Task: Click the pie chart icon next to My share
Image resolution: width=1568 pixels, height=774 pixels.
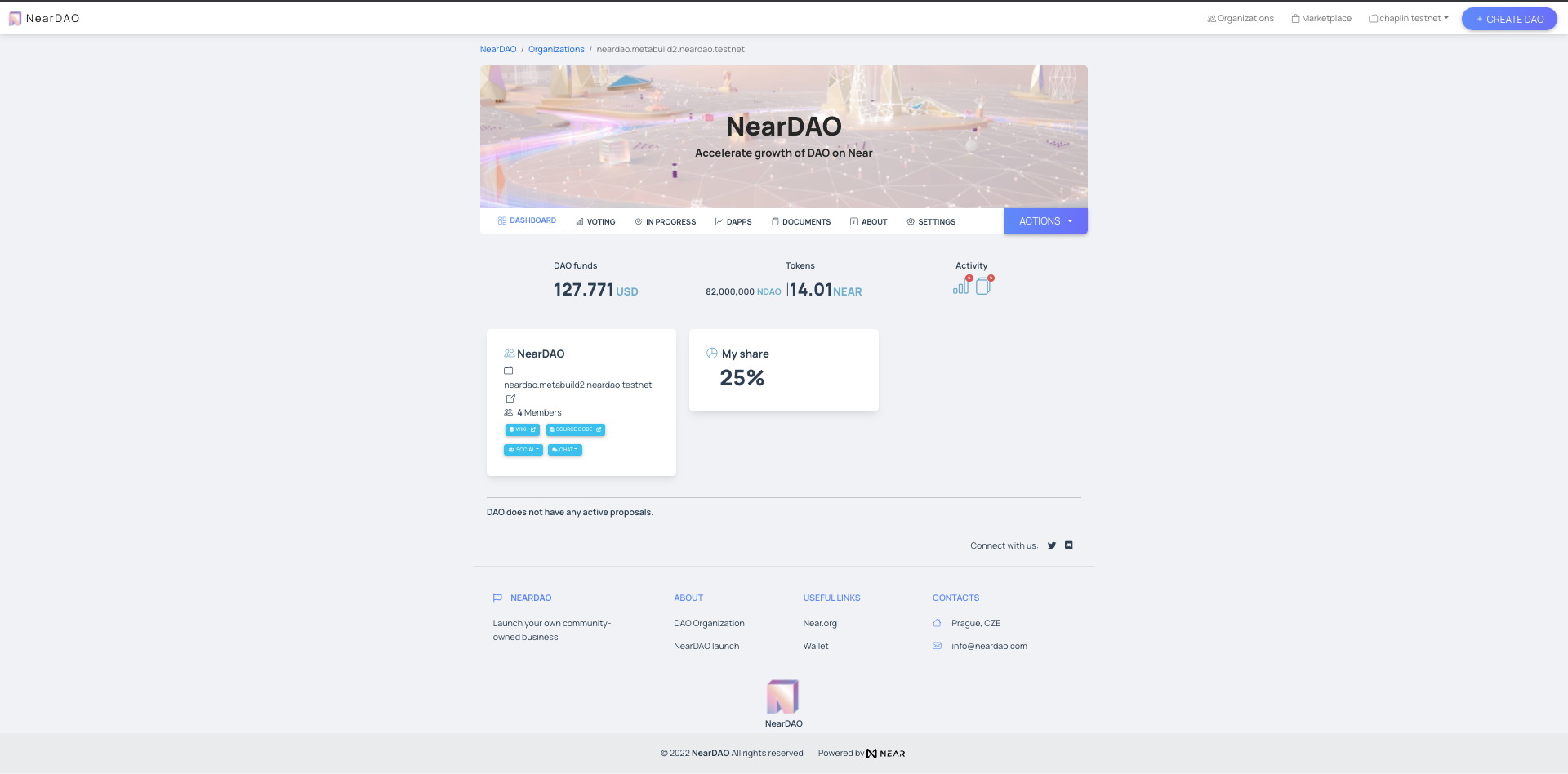Action: 712,354
